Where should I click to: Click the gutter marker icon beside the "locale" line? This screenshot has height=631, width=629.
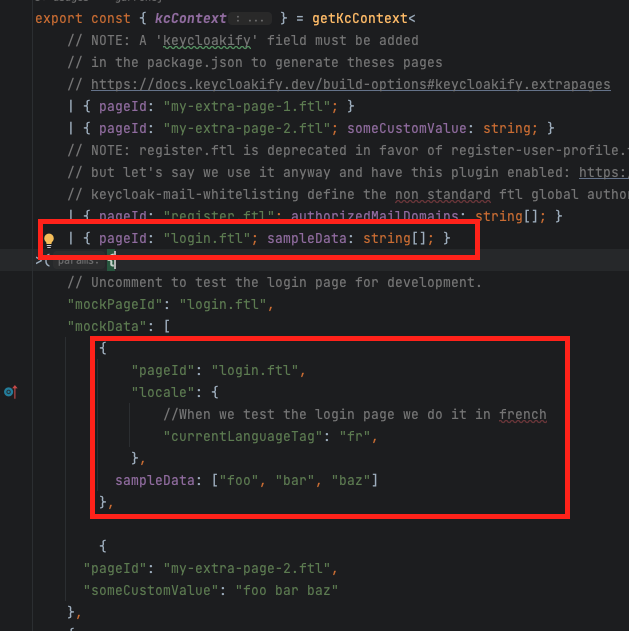pyautogui.click(x=11, y=392)
